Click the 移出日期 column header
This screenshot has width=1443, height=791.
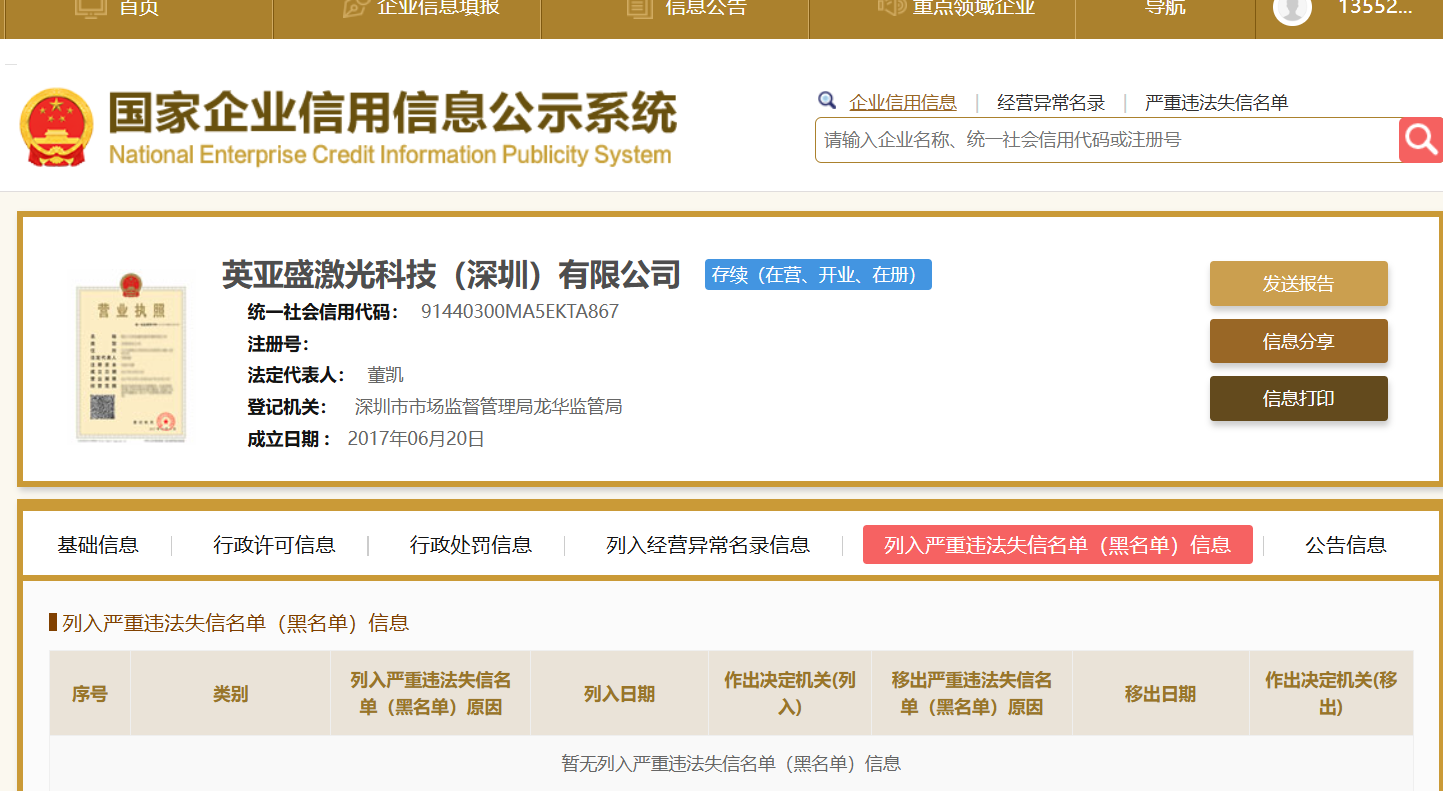pyautogui.click(x=1160, y=694)
